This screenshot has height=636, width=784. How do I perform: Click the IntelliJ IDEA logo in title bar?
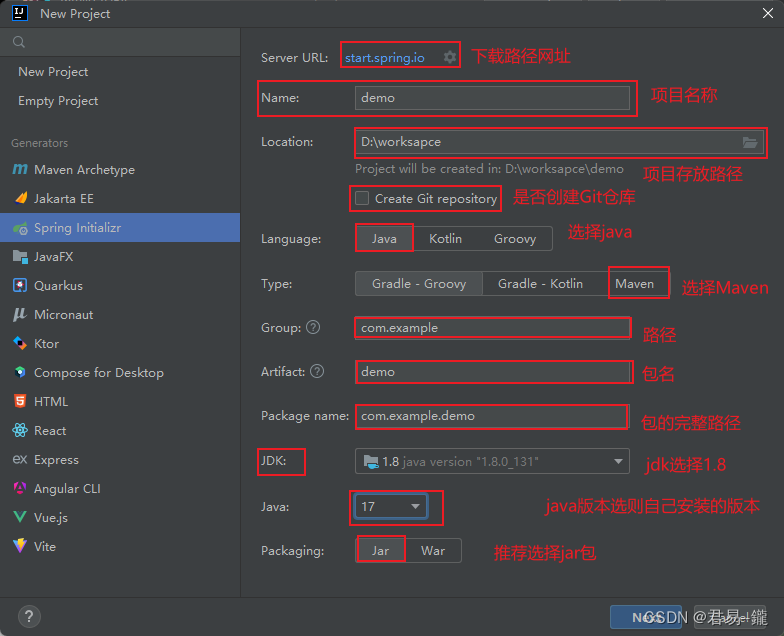point(20,13)
